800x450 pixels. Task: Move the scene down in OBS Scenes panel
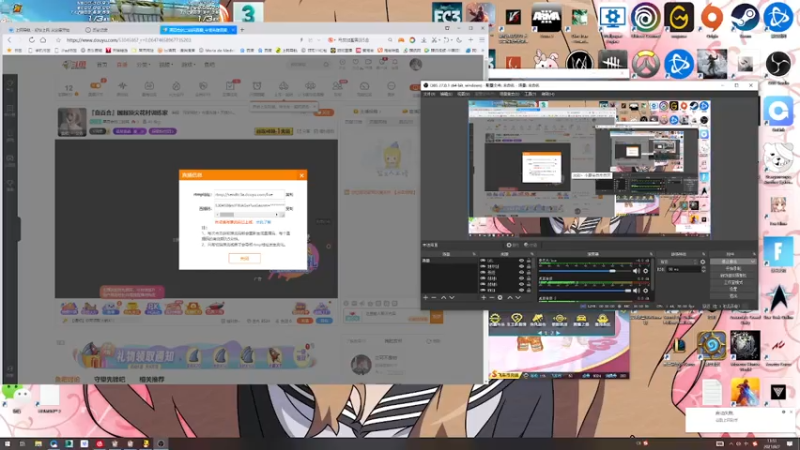452,297
